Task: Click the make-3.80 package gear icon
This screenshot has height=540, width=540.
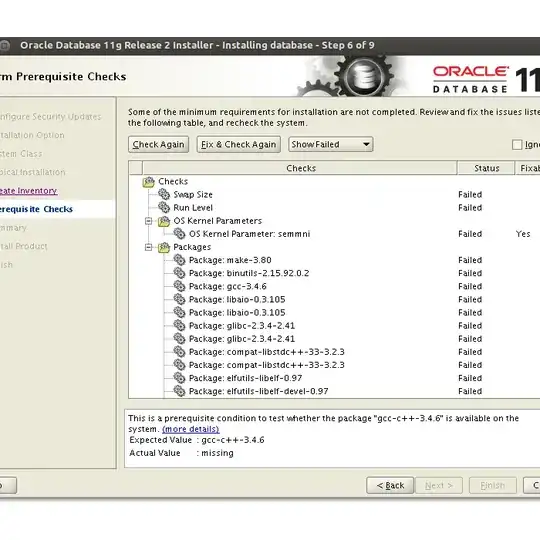Action: (x=179, y=260)
